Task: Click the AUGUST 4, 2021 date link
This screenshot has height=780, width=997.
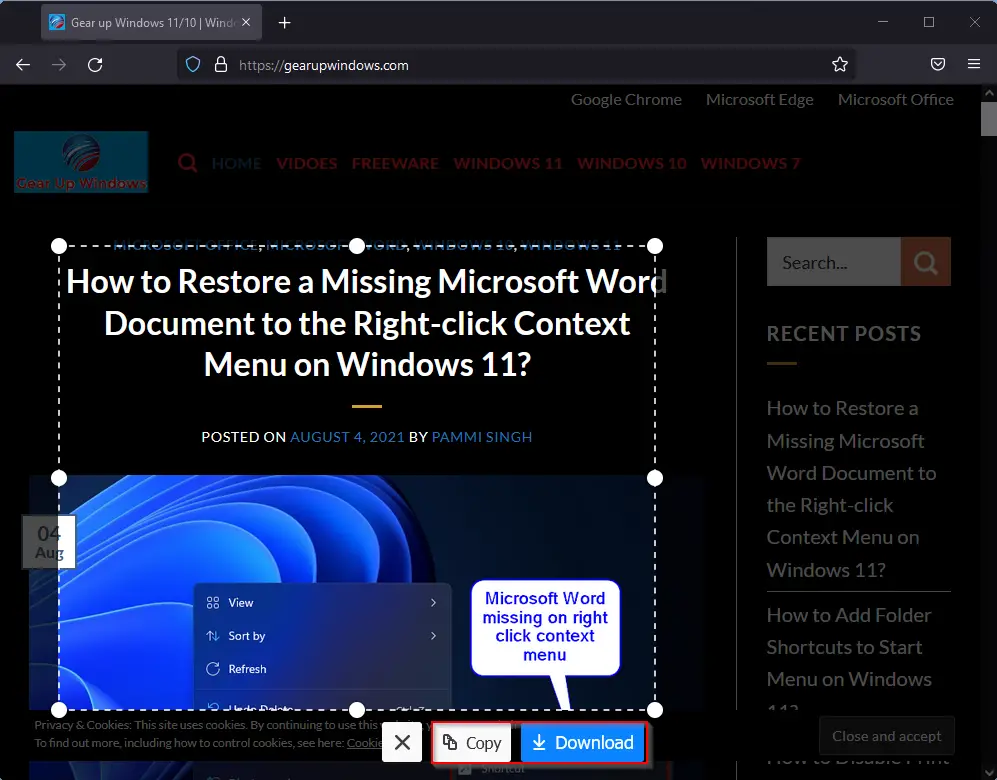Action: pyautogui.click(x=347, y=437)
